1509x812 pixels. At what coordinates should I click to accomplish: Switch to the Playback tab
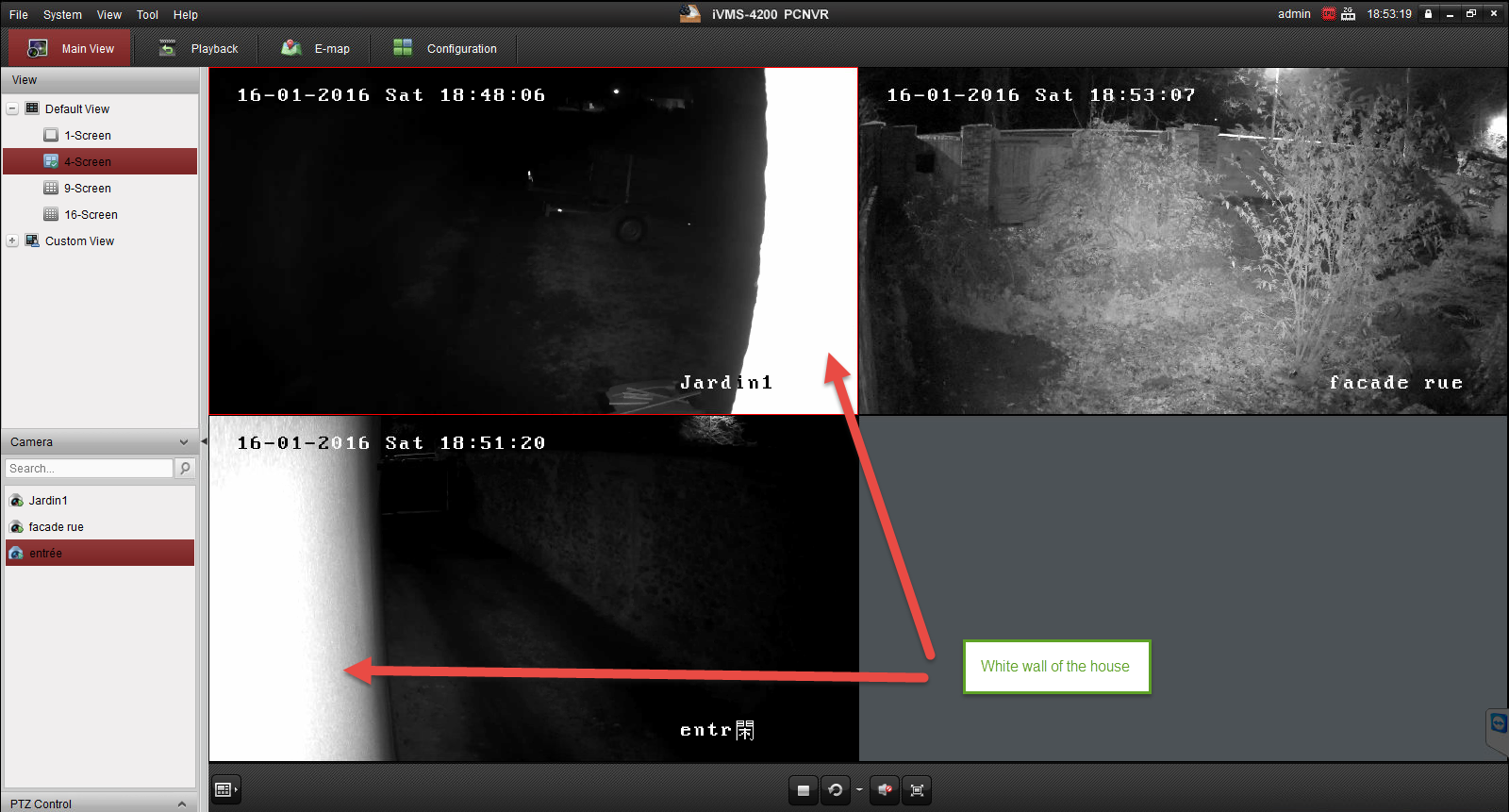pos(198,49)
